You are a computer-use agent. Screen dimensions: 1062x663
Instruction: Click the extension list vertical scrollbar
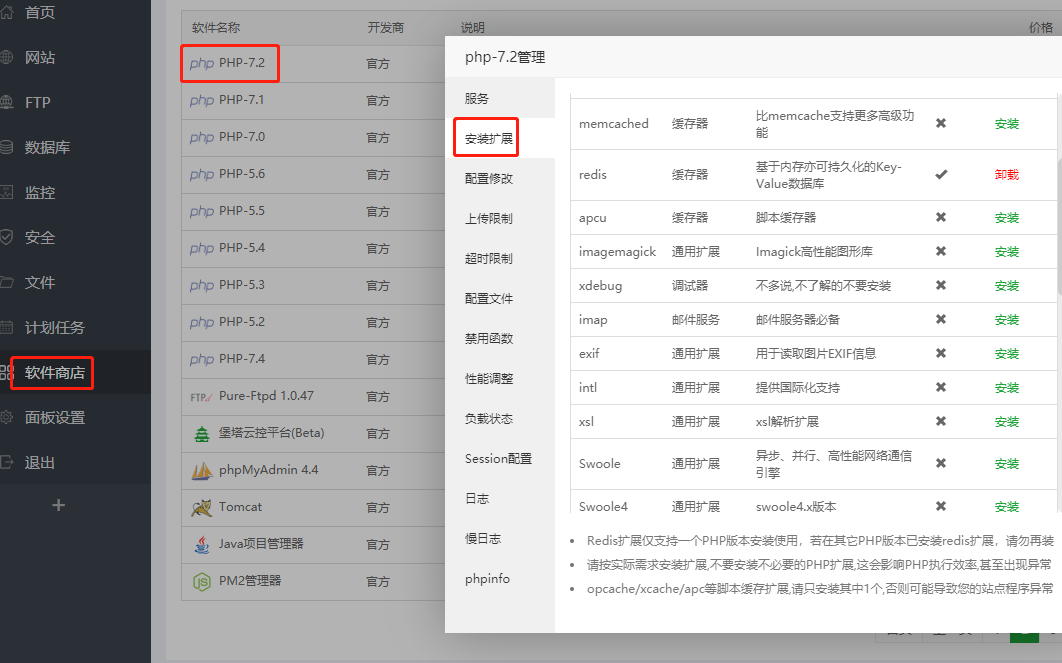click(x=1059, y=228)
